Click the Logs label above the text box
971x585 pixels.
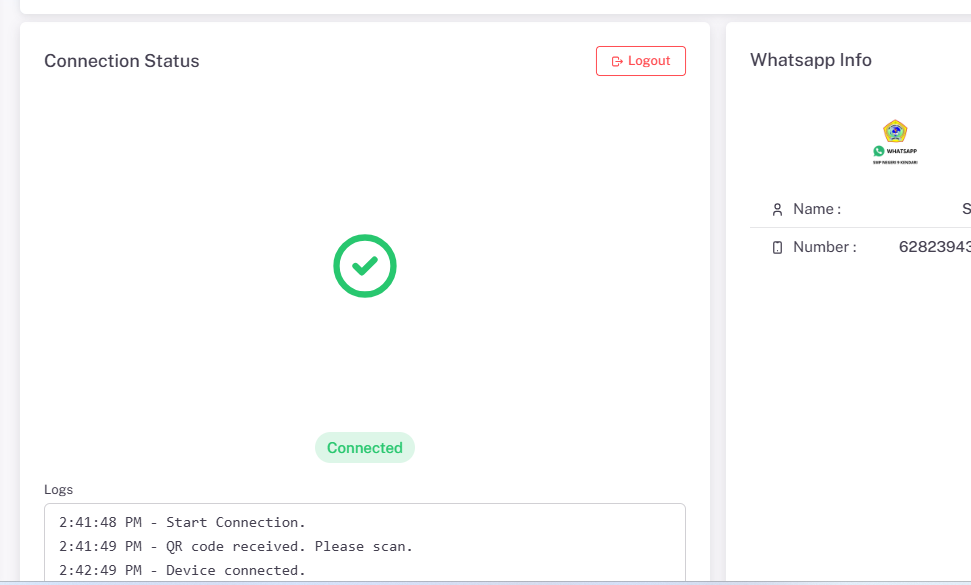pyautogui.click(x=58, y=490)
